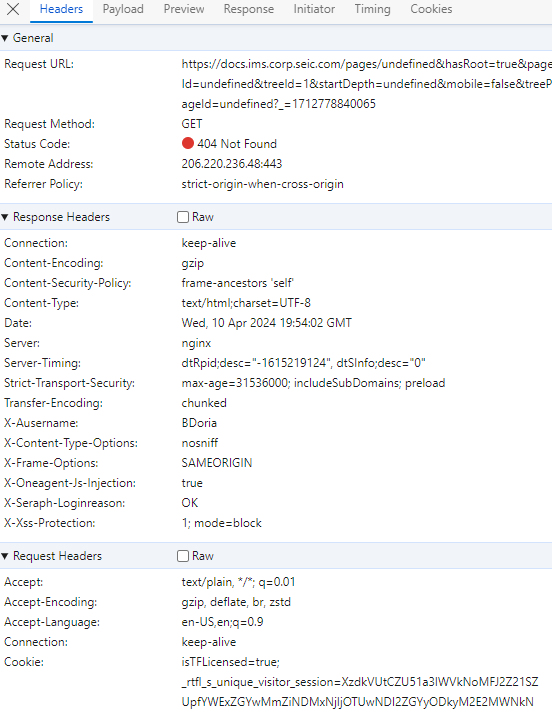Click the gzip Content-Encoding value
This screenshot has height=711, width=552.
193,263
